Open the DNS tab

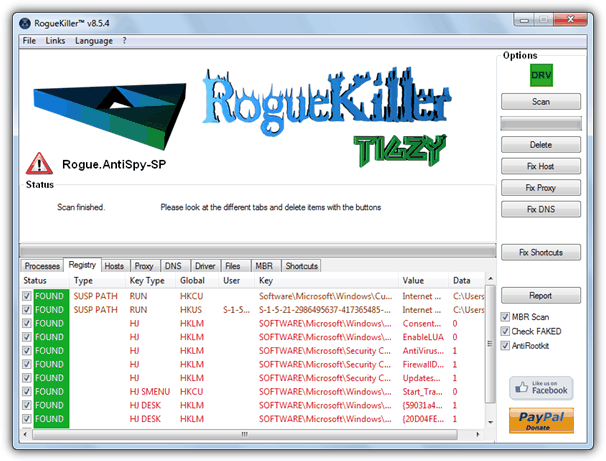point(173,266)
